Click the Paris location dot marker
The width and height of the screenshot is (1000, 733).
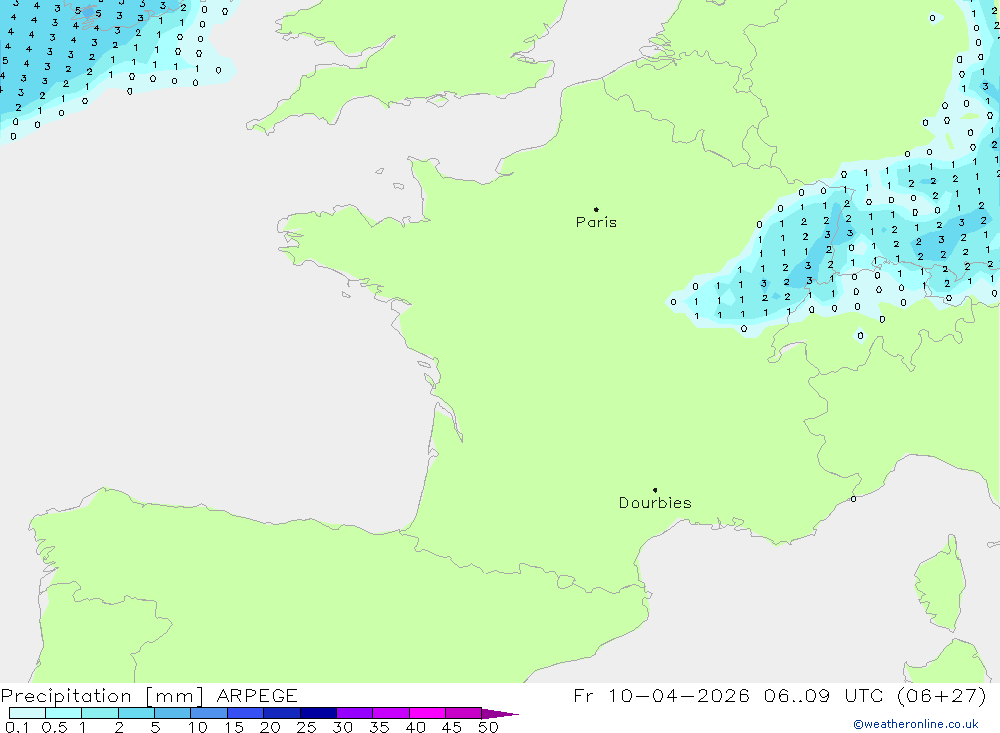[596, 209]
